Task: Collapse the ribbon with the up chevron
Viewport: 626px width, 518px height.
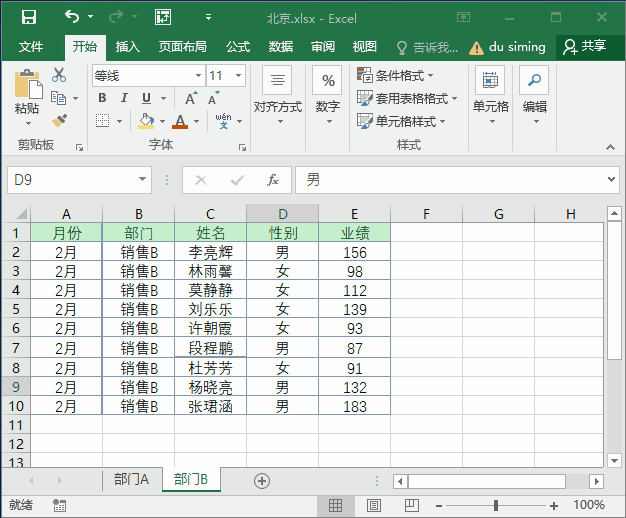Action: 610,147
